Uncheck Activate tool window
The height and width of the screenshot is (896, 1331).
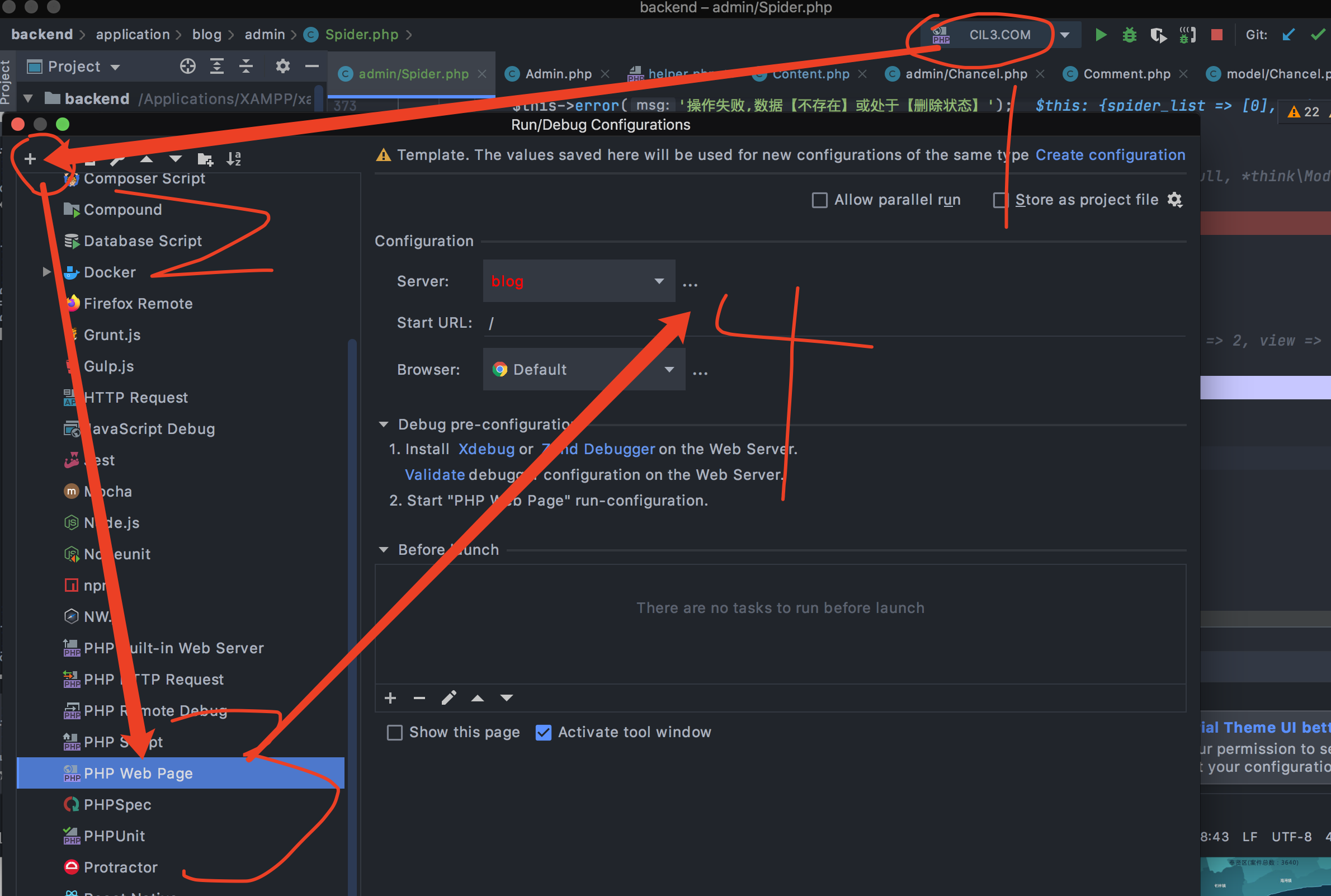543,733
